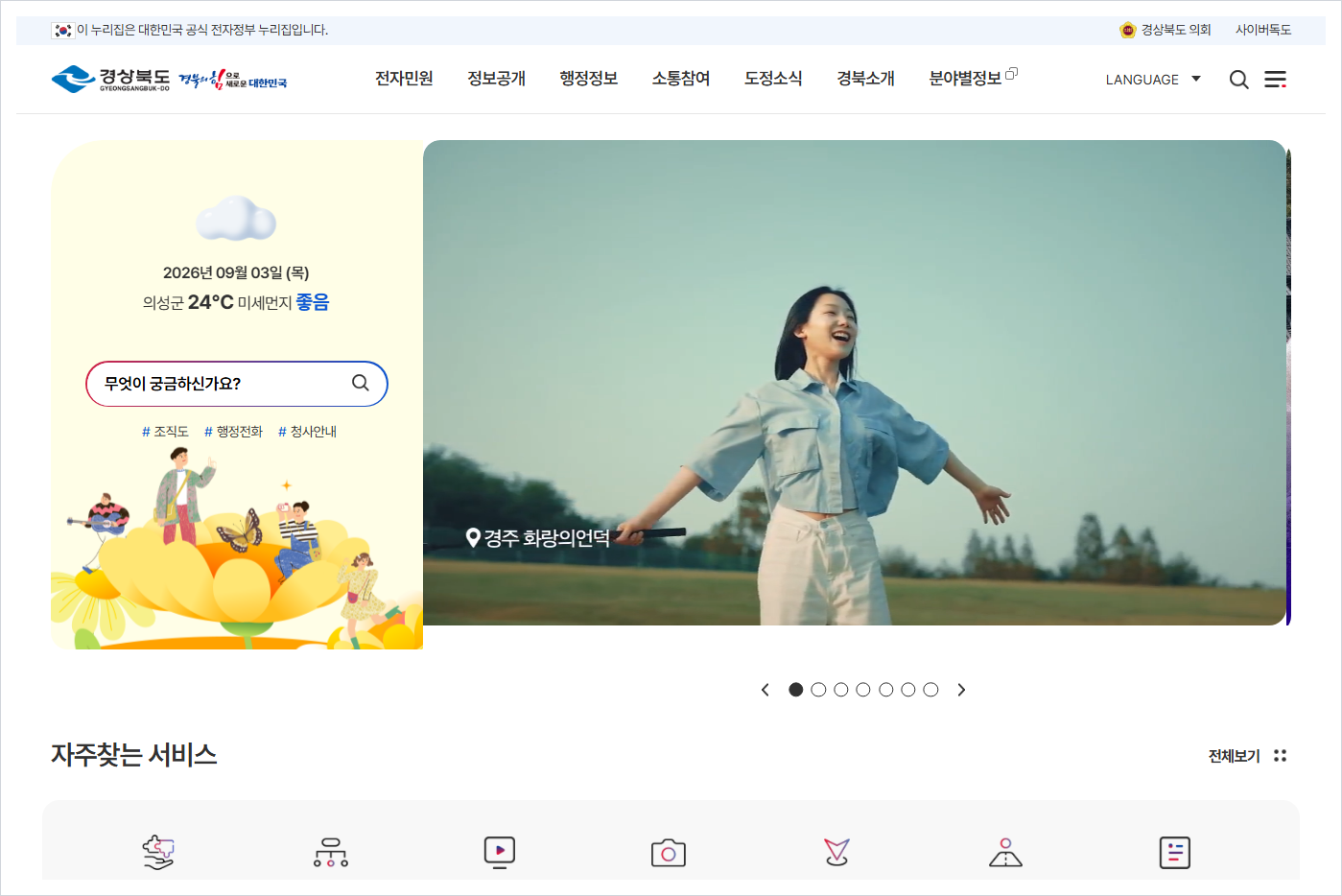
Task: Click the 전체보기 view-all link
Action: tap(1234, 756)
